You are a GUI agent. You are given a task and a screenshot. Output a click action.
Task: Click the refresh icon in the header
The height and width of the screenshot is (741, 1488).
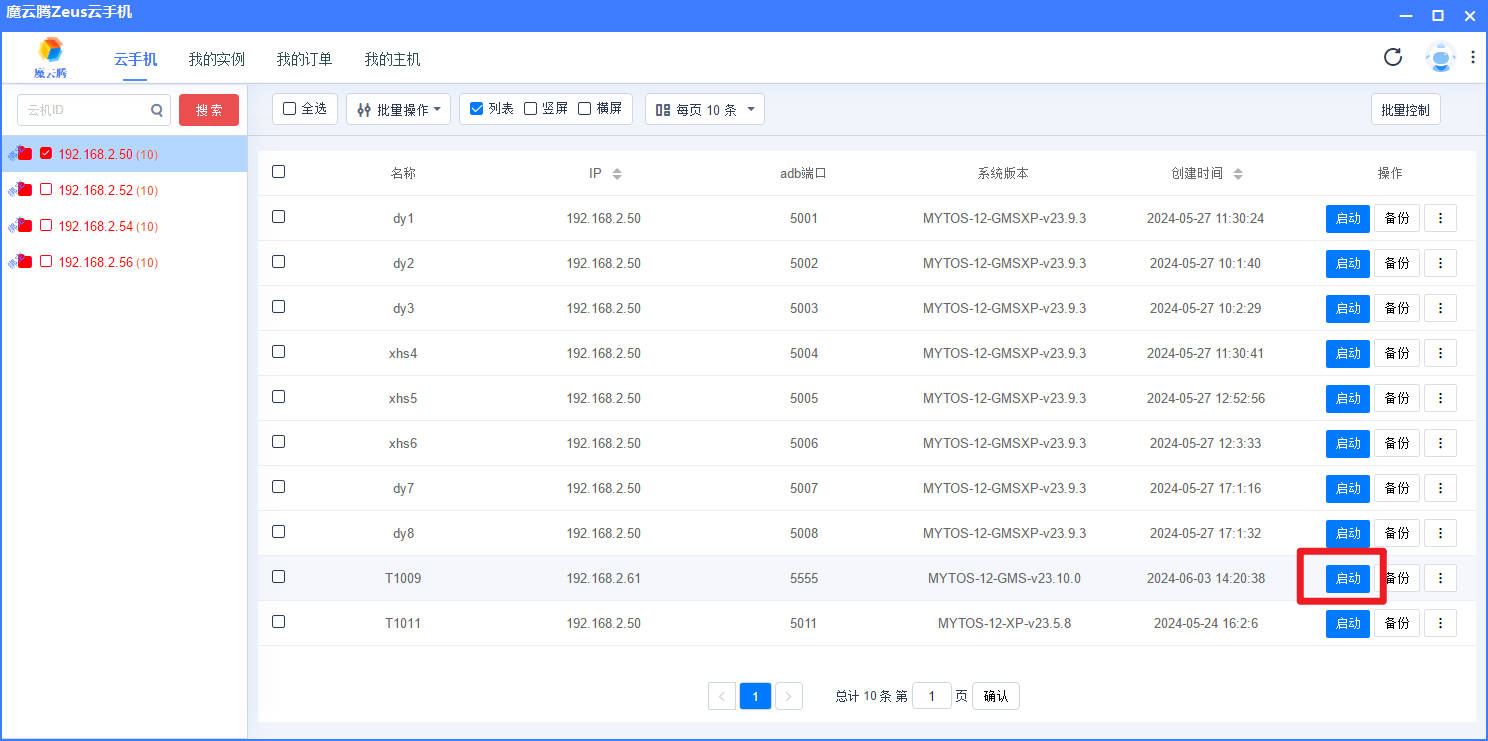point(1392,57)
